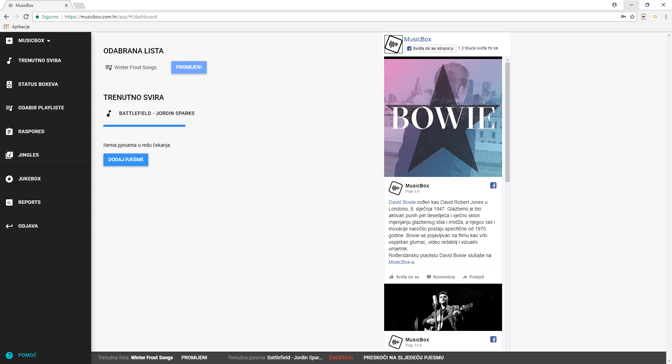Screen dimensions: 672x364
Task: Click the Reports chart icon
Action: click(9, 202)
